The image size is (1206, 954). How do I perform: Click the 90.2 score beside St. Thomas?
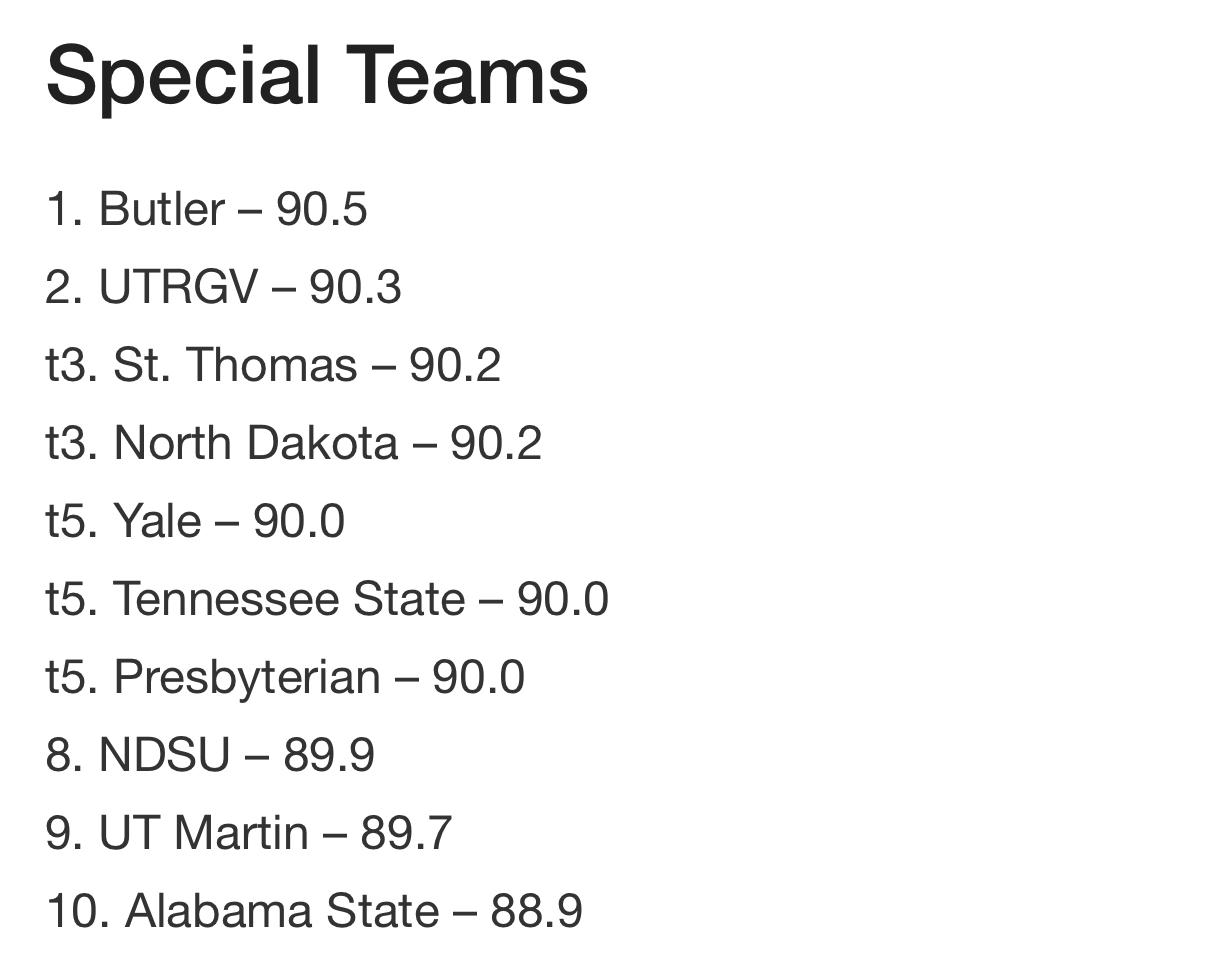(455, 365)
